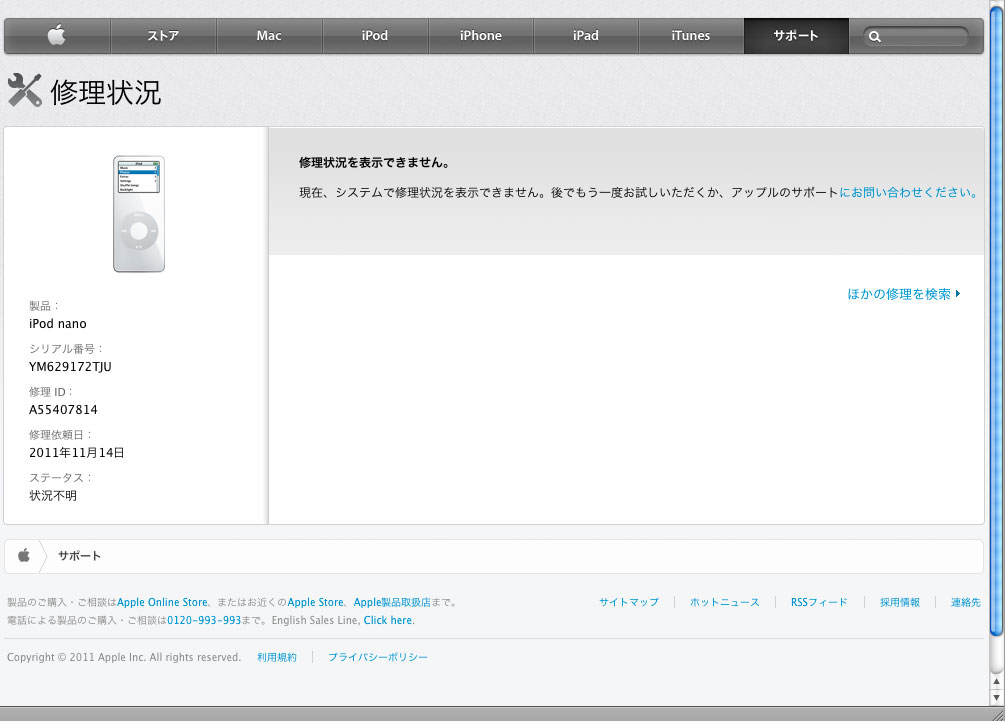Open the iTunes navigation tab
Screen dimensions: 1005x721
(691, 36)
